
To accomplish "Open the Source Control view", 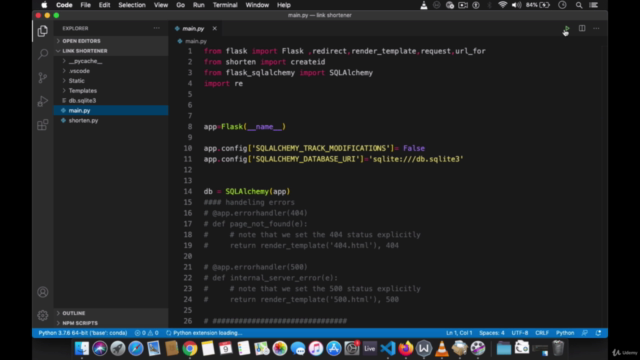I will (42, 78).
